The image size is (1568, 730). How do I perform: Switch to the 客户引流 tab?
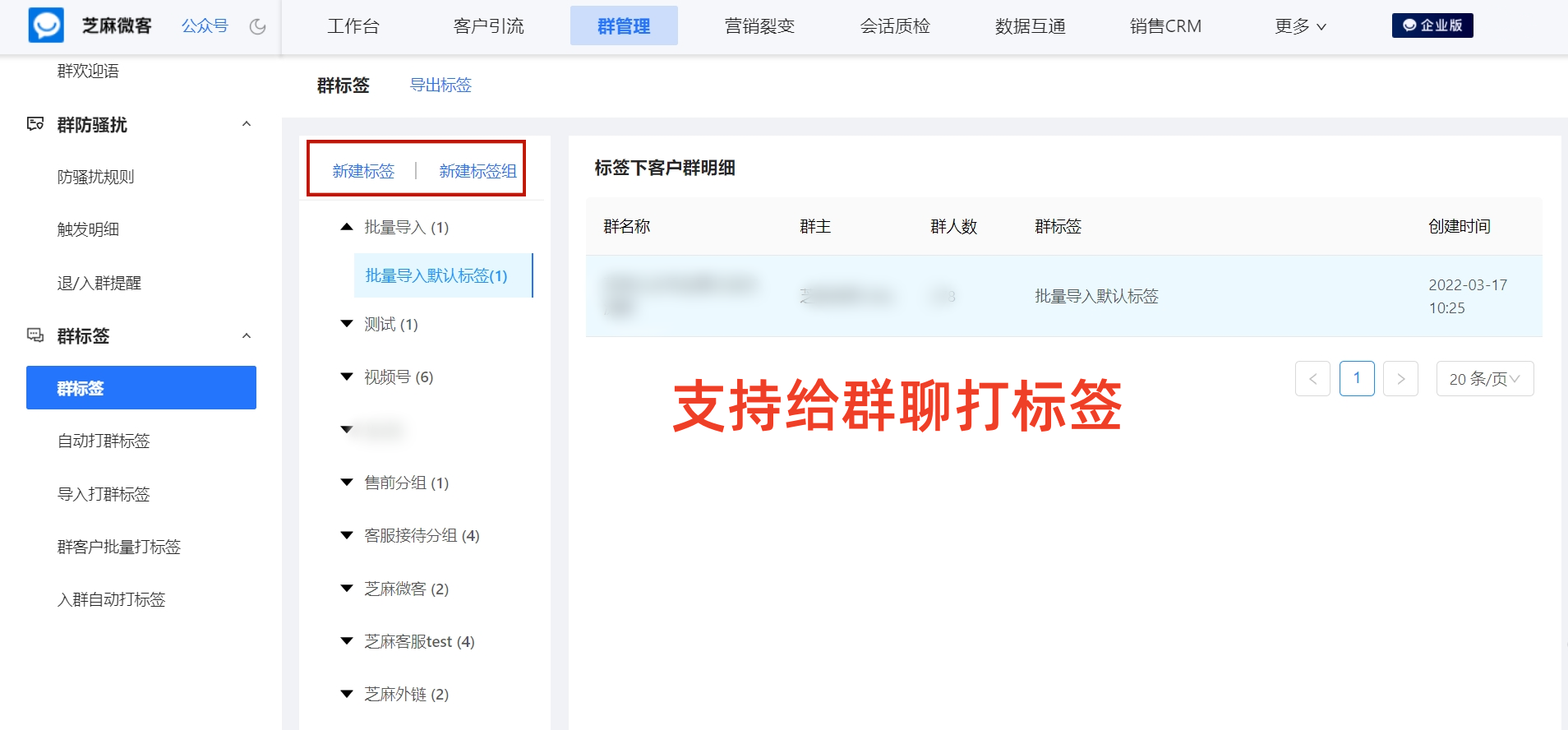pyautogui.click(x=489, y=26)
